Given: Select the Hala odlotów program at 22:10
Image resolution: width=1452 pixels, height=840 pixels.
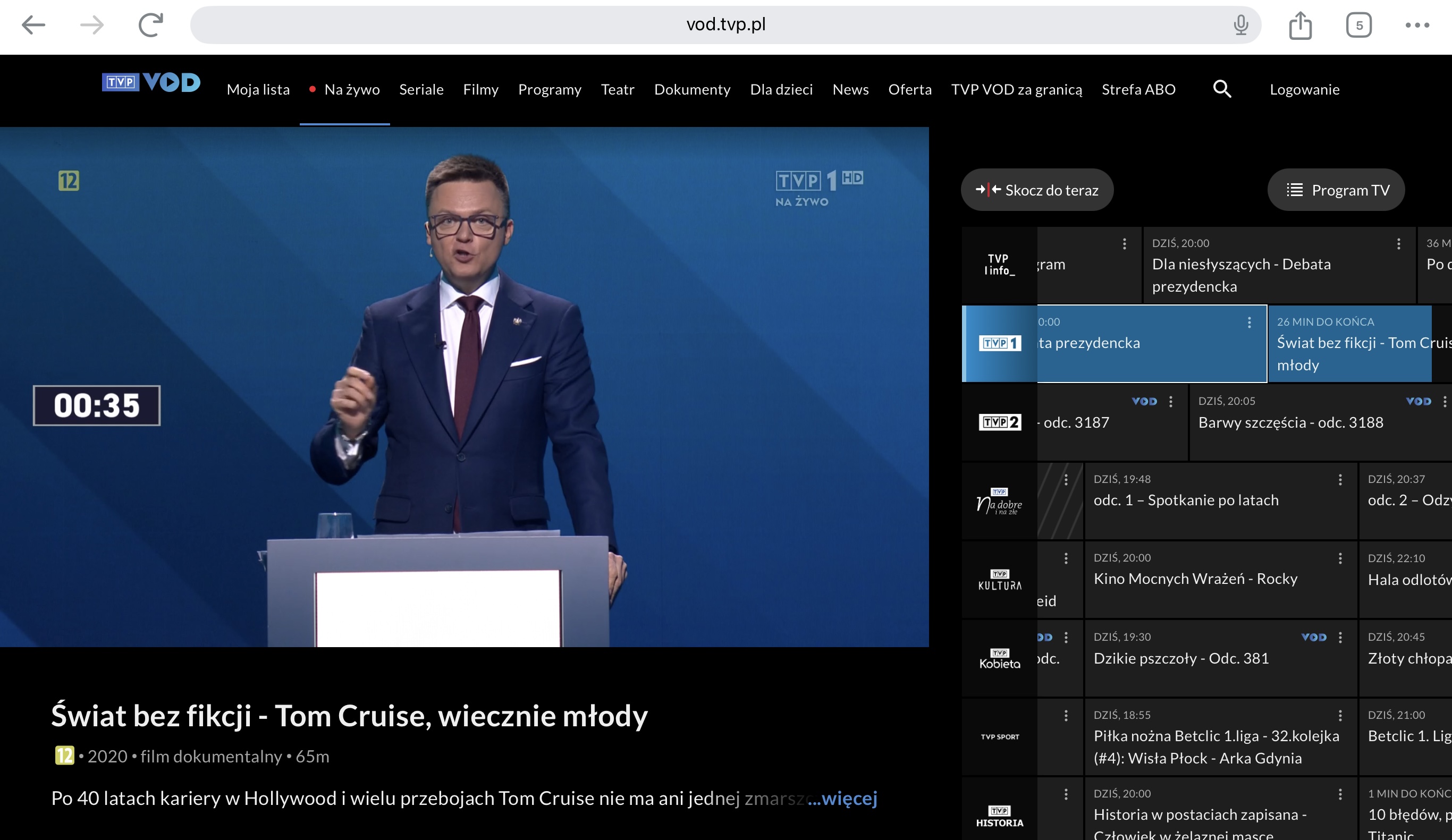Looking at the screenshot, I should 1406,580.
